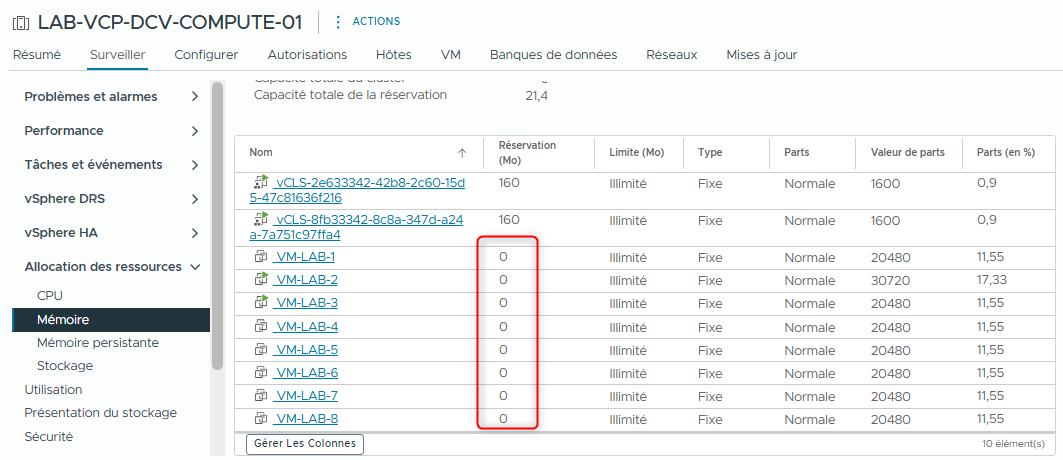Click the 10 élément(s) count text
The height and width of the screenshot is (460, 1063).
point(1013,444)
